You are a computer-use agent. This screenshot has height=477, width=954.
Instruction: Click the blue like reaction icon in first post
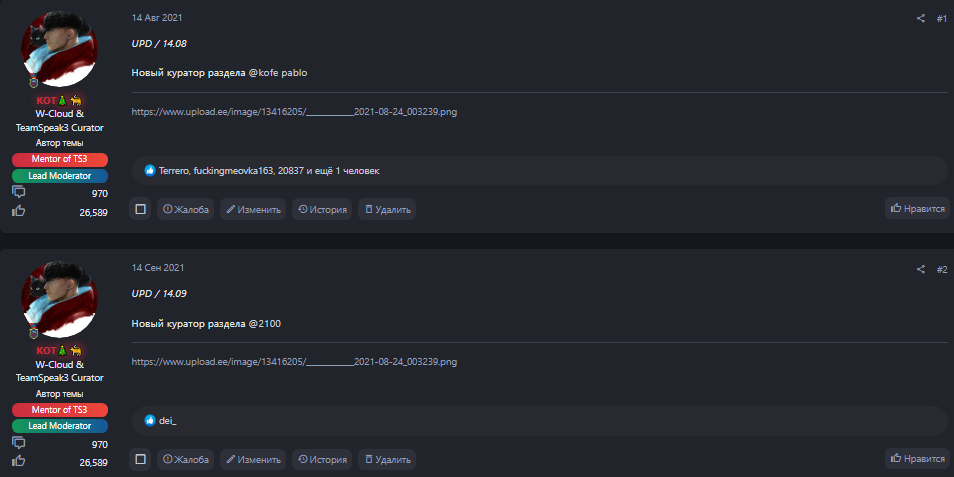tap(150, 170)
